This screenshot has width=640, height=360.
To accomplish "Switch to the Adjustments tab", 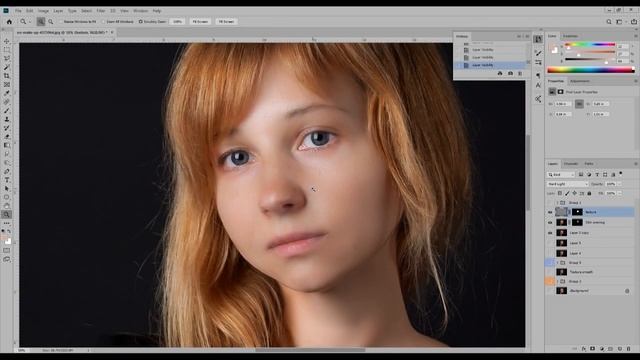I will pos(580,81).
